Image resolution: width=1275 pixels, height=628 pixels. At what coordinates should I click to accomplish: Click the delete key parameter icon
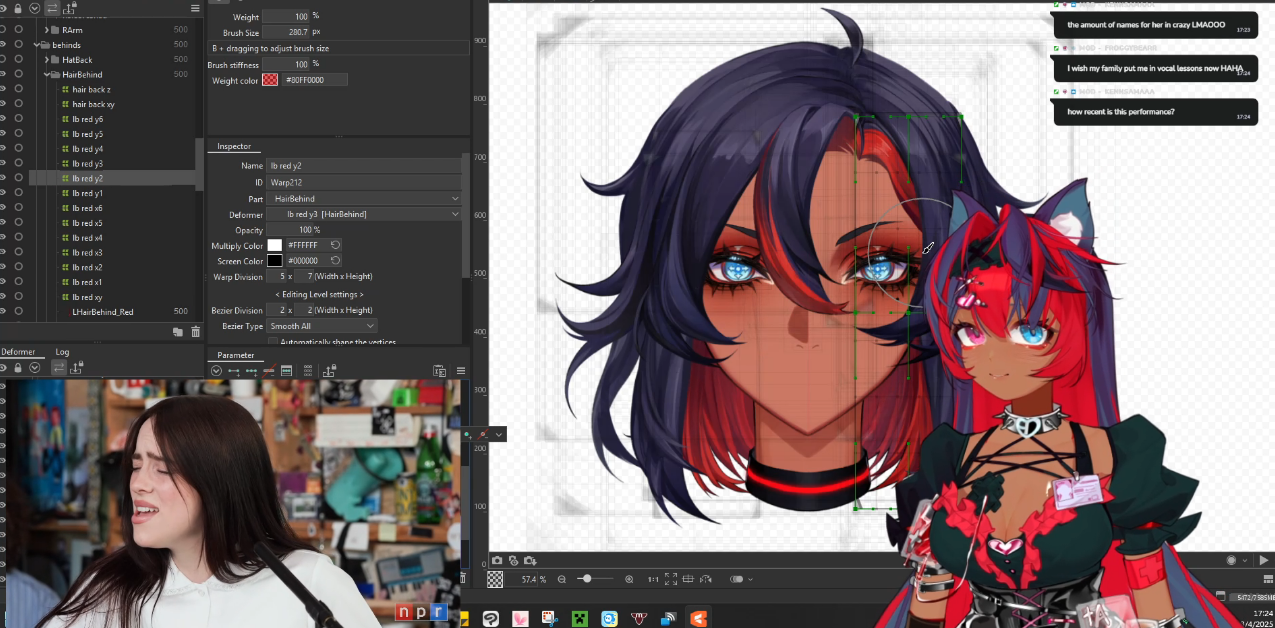268,371
